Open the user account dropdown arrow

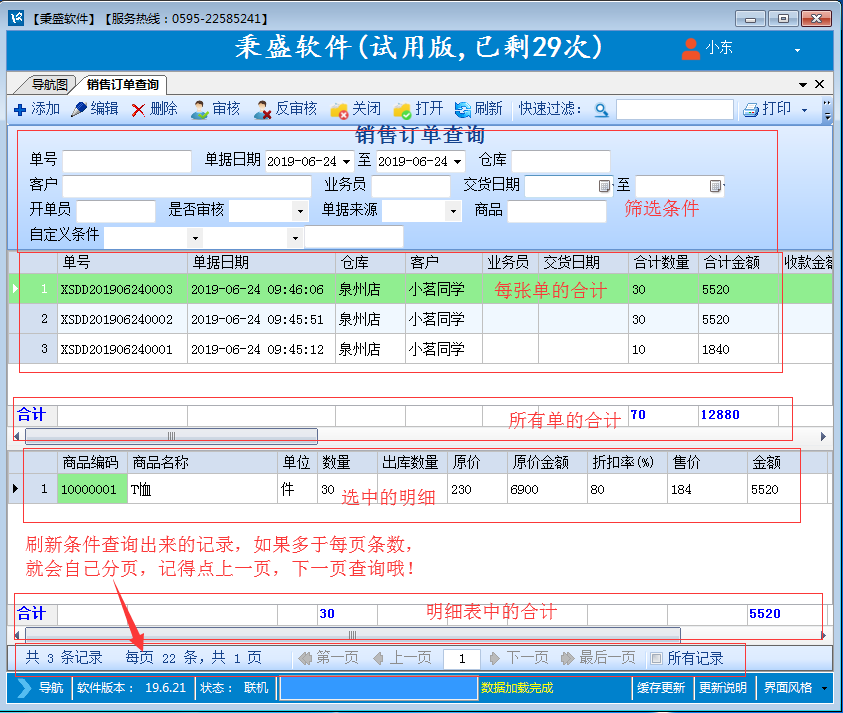tap(797, 50)
